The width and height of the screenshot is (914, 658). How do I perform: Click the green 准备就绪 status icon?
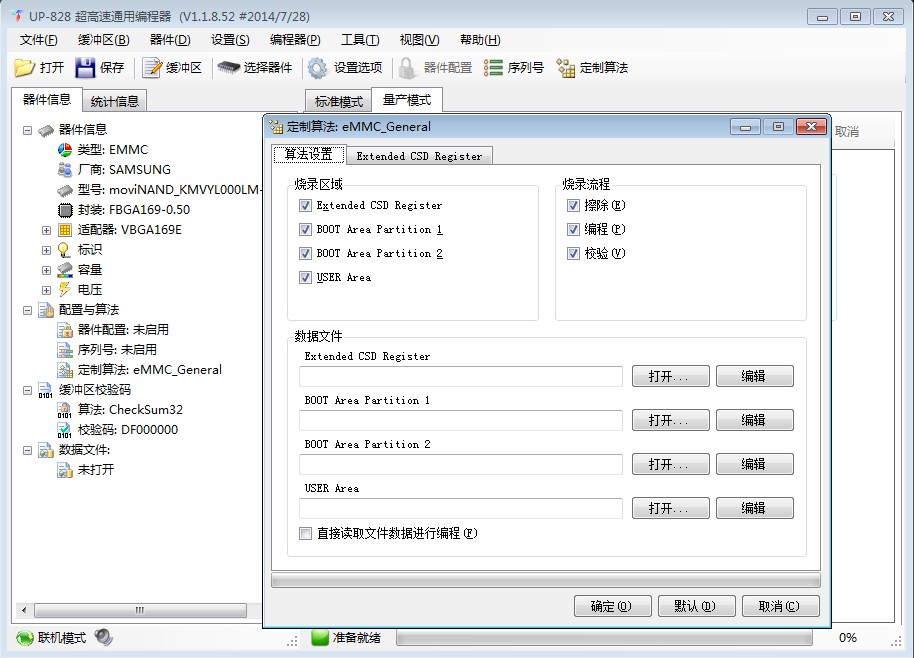coord(320,638)
